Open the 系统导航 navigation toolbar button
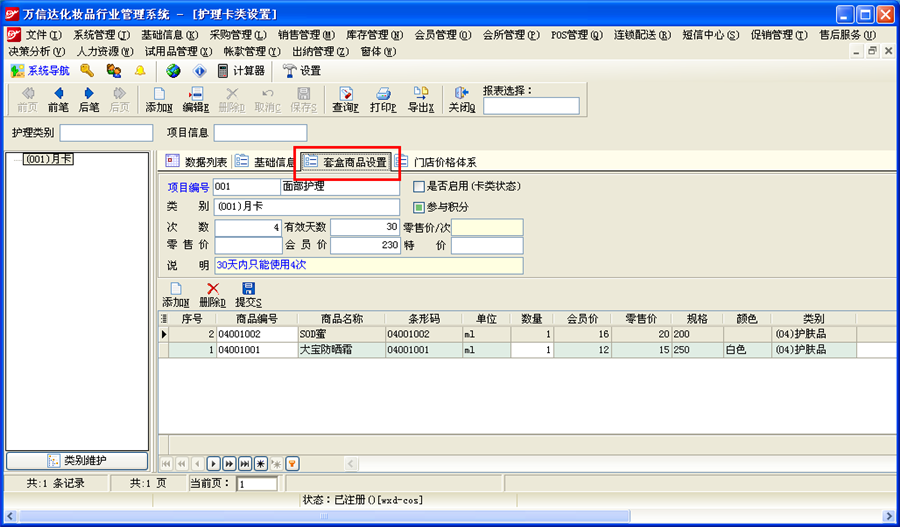The width and height of the screenshot is (900, 527). pos(40,71)
